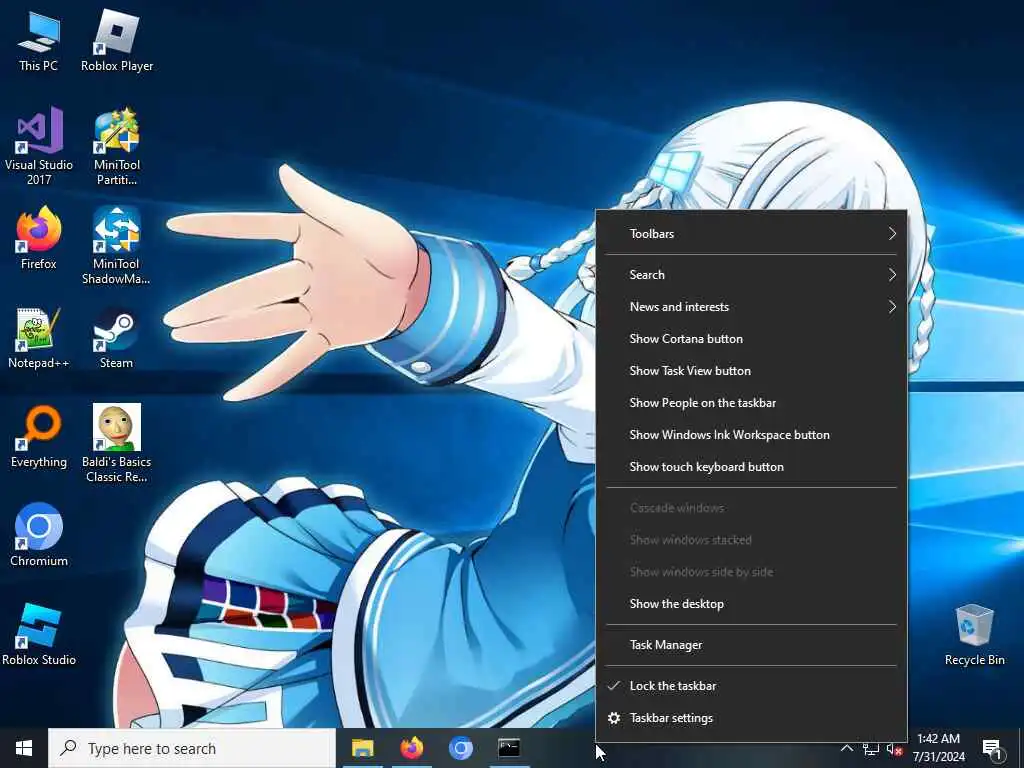This screenshot has width=1024, height=768.
Task: Select Baldi's Basics Classic desktop icon
Action: coord(117,443)
